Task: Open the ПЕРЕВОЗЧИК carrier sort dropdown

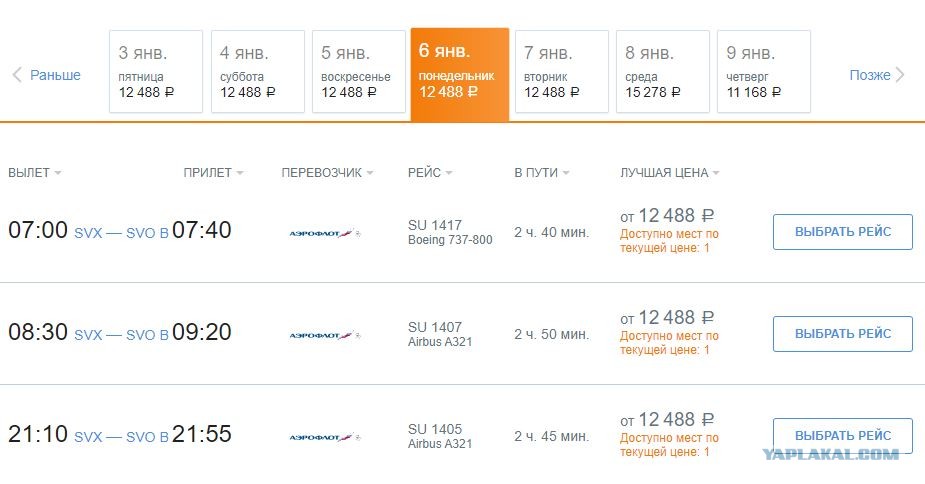Action: (327, 173)
